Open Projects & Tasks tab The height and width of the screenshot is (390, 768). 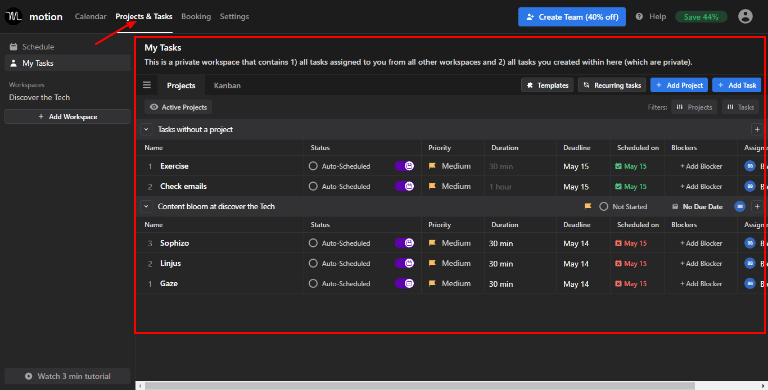[x=144, y=16]
